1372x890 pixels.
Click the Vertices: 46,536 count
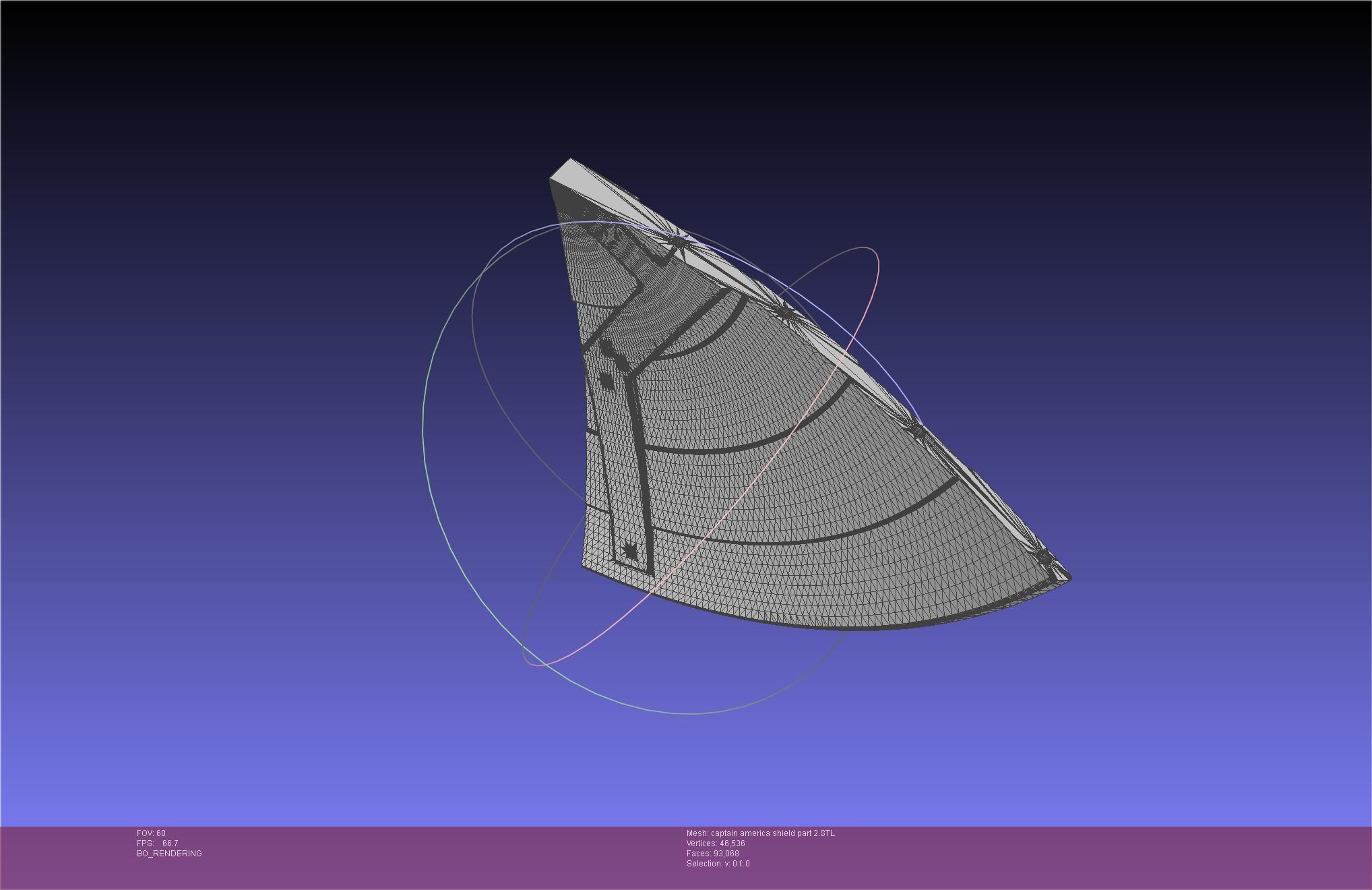(x=716, y=843)
